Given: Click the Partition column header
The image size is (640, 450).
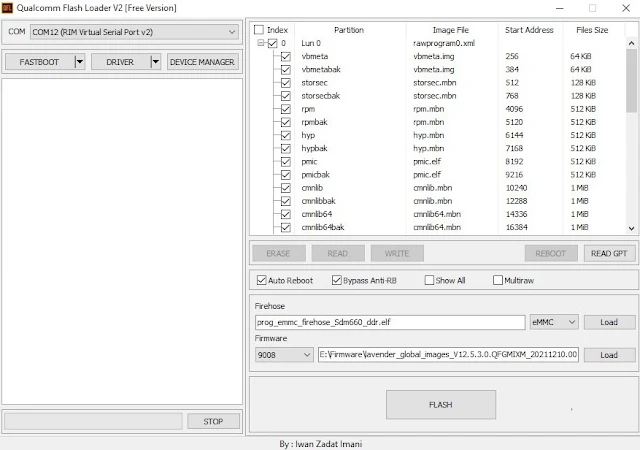Looking at the screenshot, I should pos(349,30).
